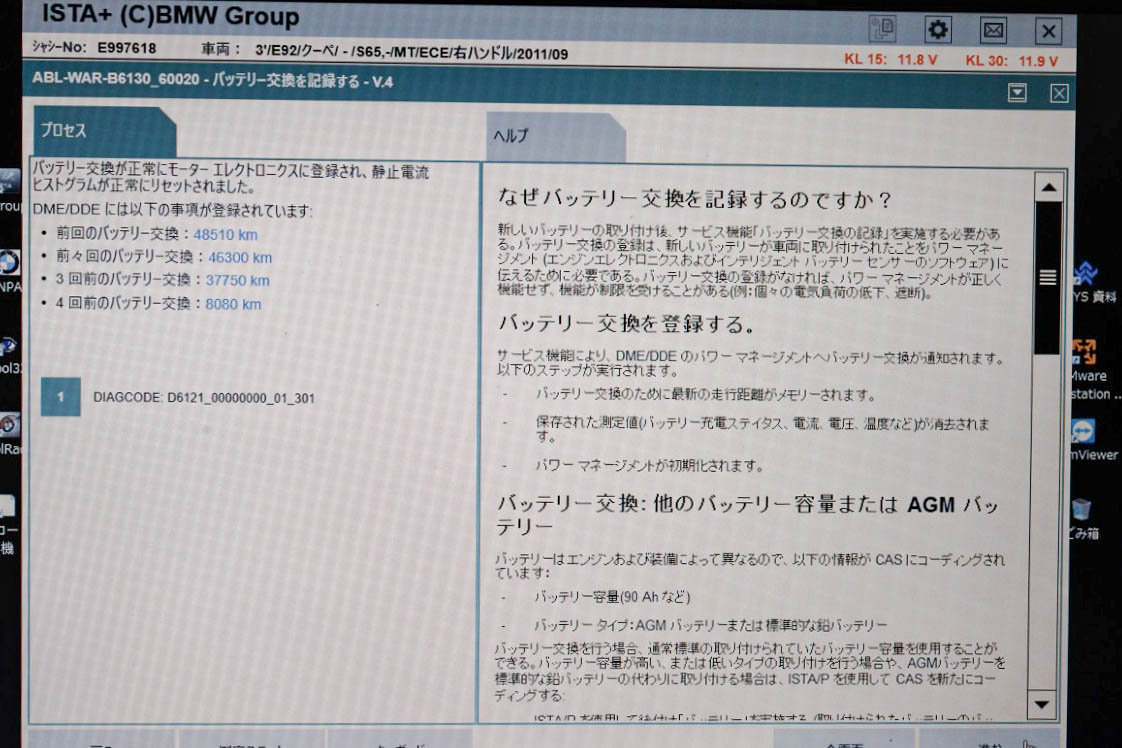
Task: Select the 48510 km mileage value
Action: pyautogui.click(x=225, y=235)
